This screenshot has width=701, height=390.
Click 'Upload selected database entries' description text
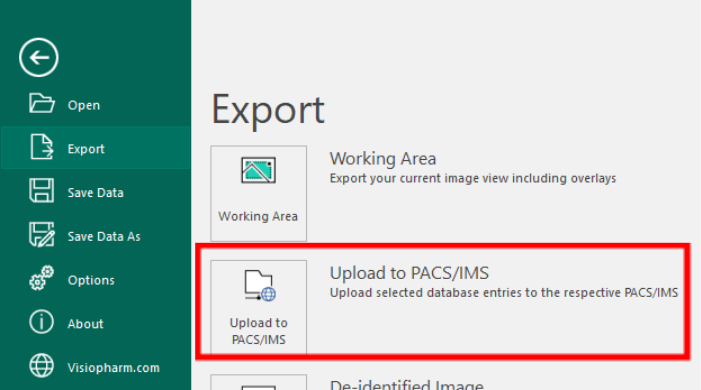[x=504, y=292]
